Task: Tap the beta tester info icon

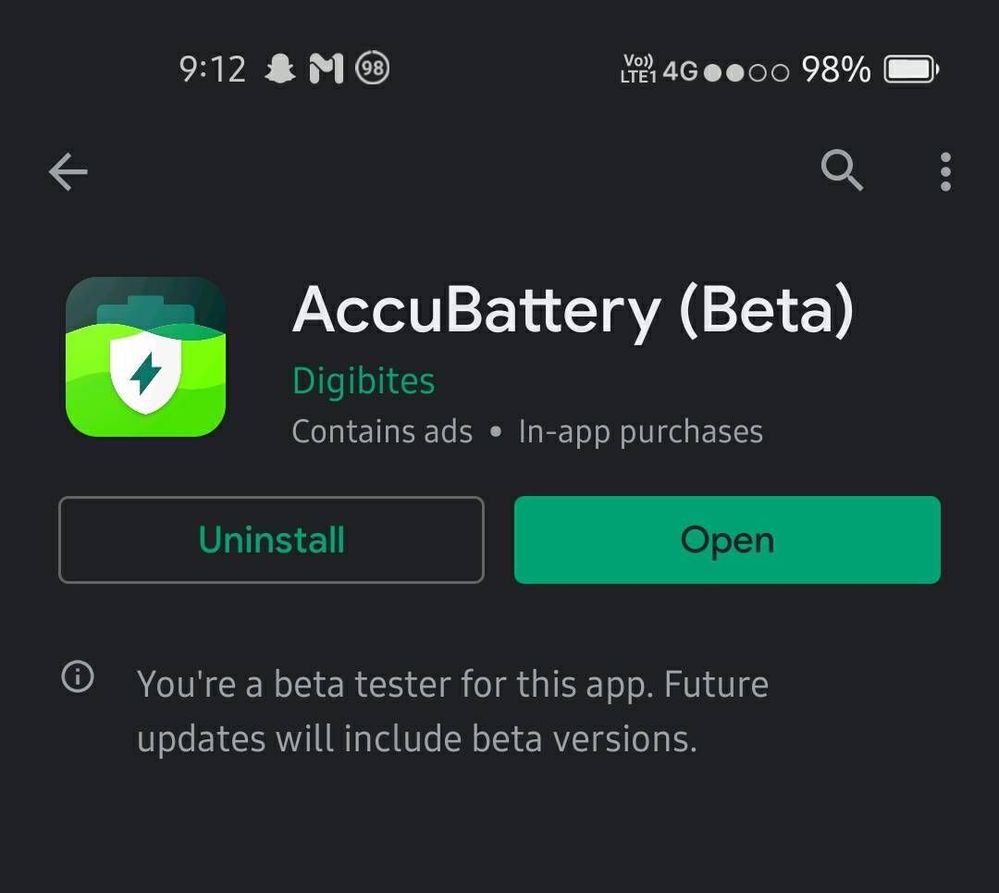Action: pos(78,676)
